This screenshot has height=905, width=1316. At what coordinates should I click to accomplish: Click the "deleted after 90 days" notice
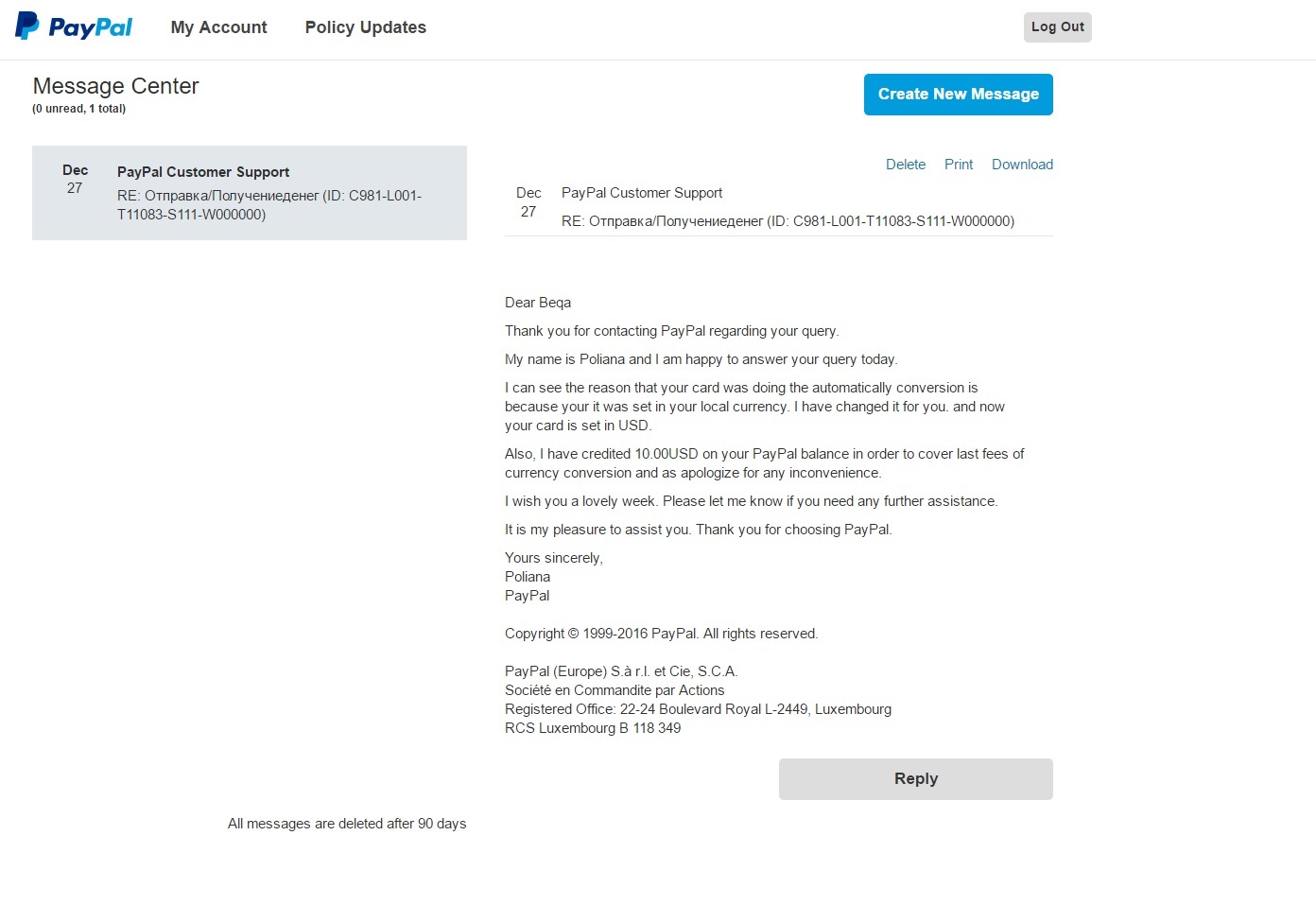pyautogui.click(x=347, y=824)
